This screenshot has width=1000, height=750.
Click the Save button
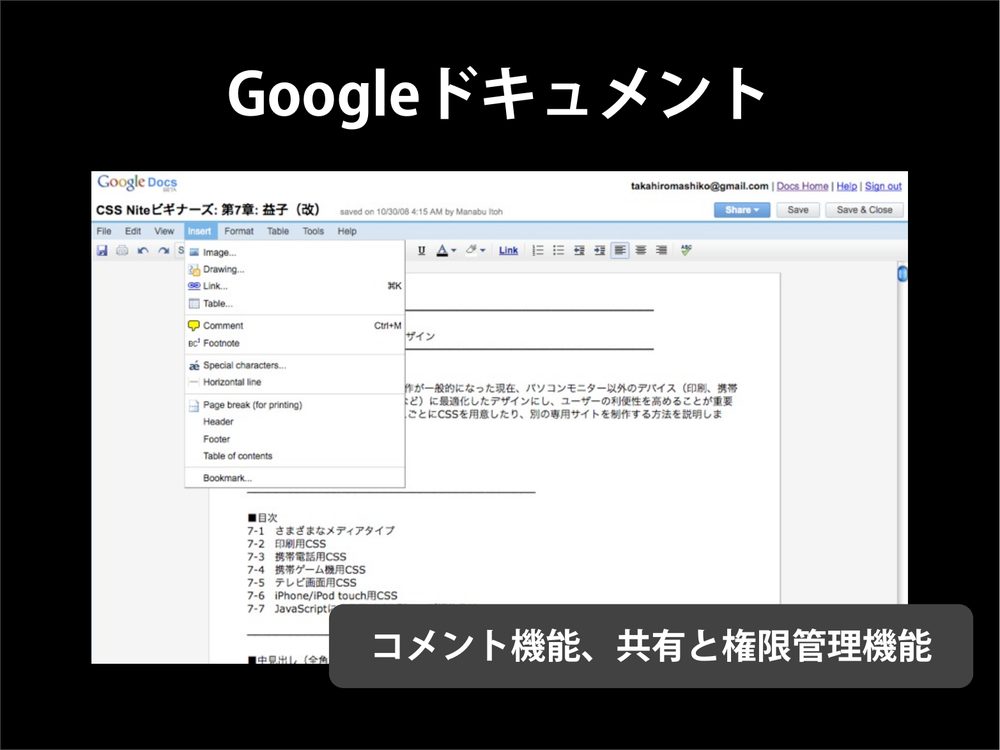pos(798,210)
